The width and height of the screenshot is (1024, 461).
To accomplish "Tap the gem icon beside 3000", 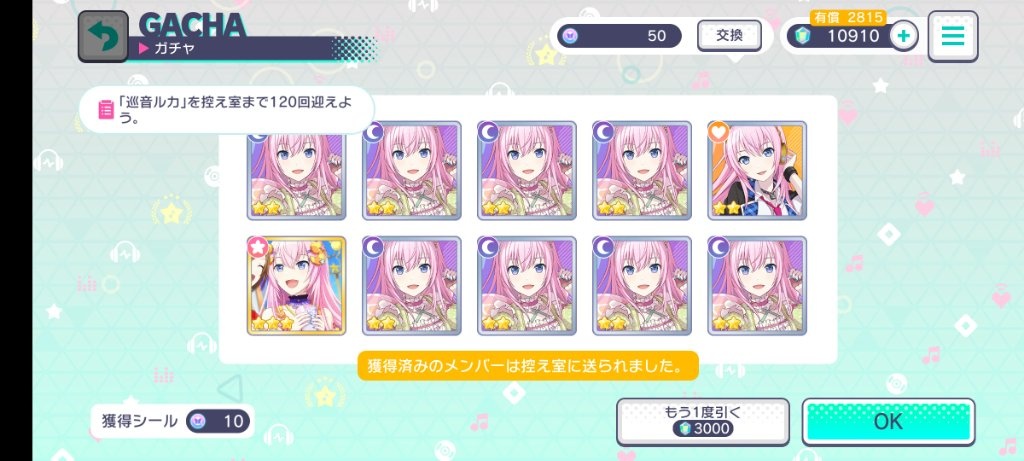I will (x=684, y=428).
